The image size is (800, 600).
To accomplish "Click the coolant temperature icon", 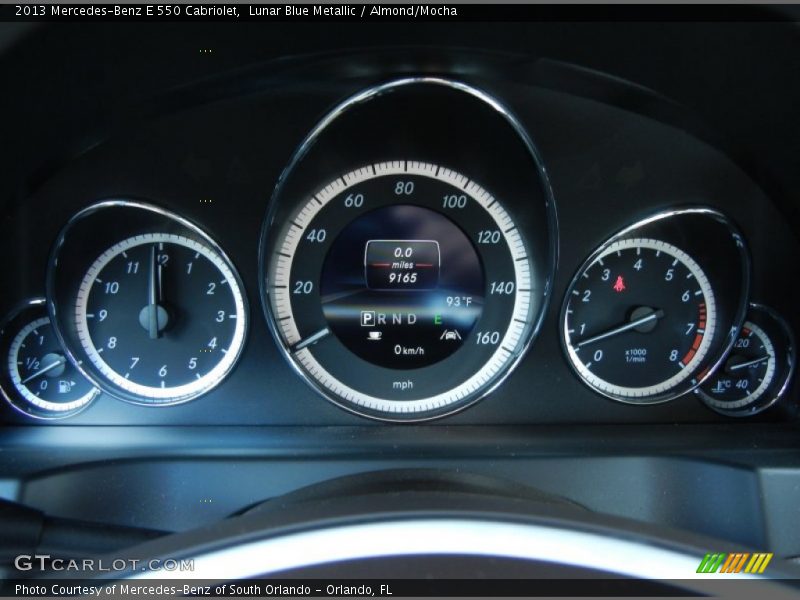I will [x=722, y=386].
